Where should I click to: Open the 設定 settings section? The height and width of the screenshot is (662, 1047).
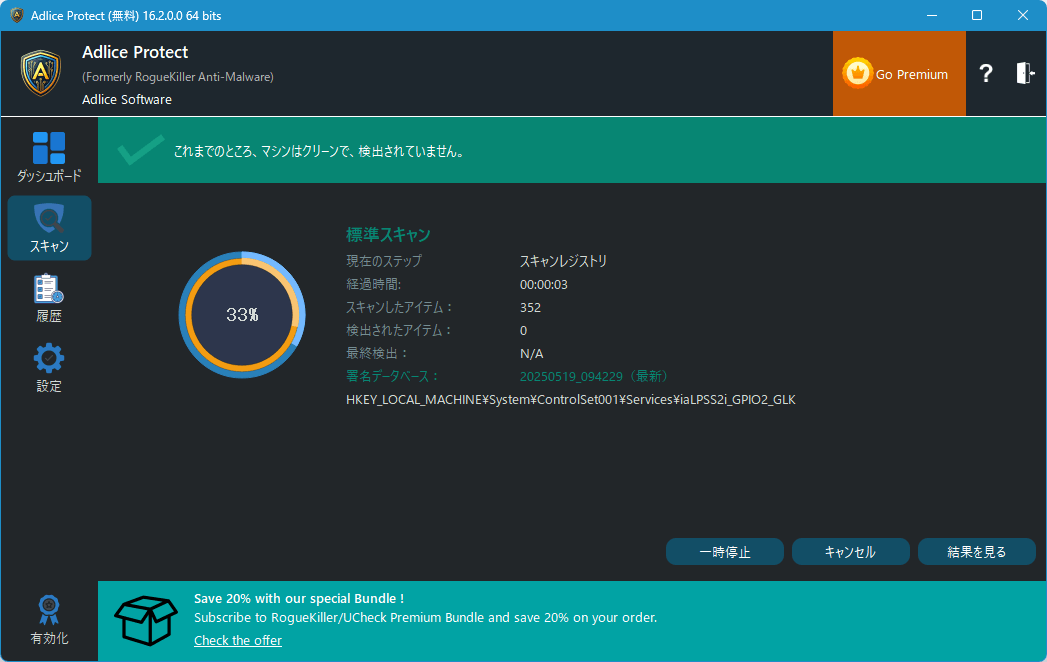[49, 368]
